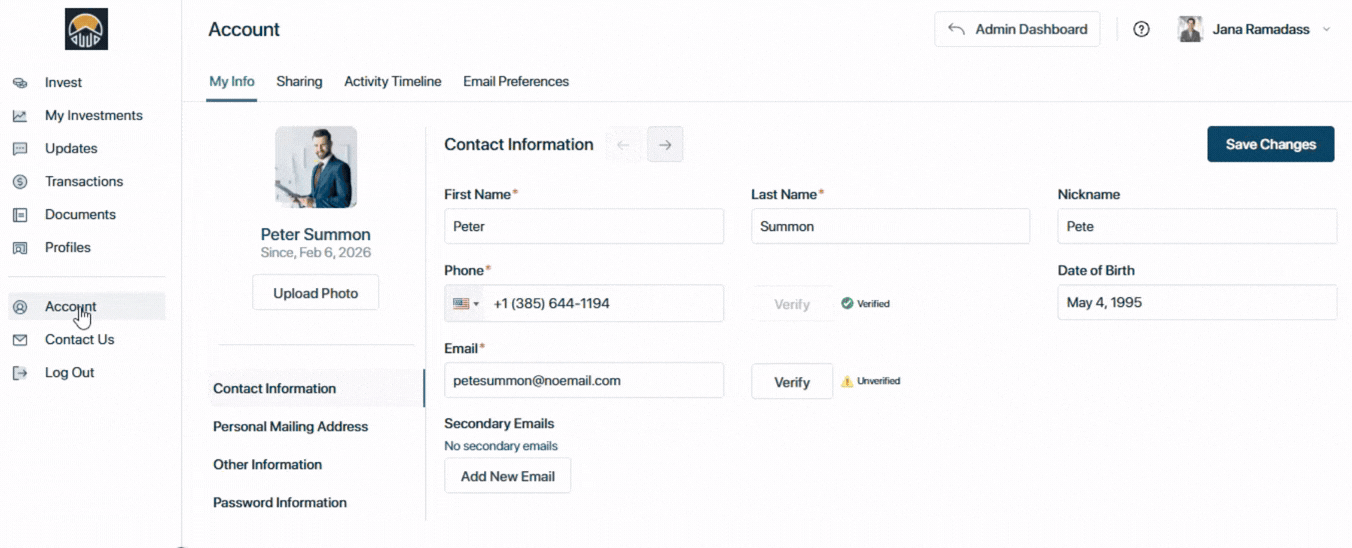Select the Email Preferences tab
1352x548 pixels.
click(x=516, y=82)
